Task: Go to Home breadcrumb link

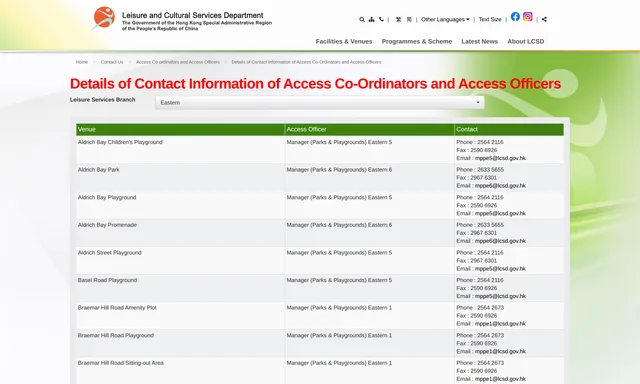Action: click(x=82, y=62)
